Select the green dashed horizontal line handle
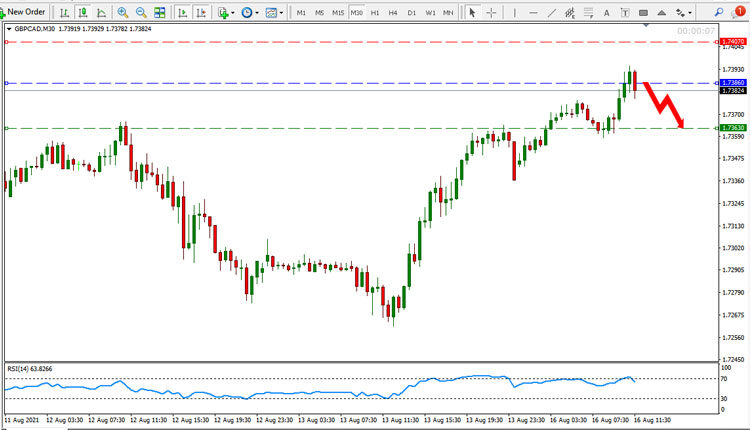The height and width of the screenshot is (430, 750). 7,128
